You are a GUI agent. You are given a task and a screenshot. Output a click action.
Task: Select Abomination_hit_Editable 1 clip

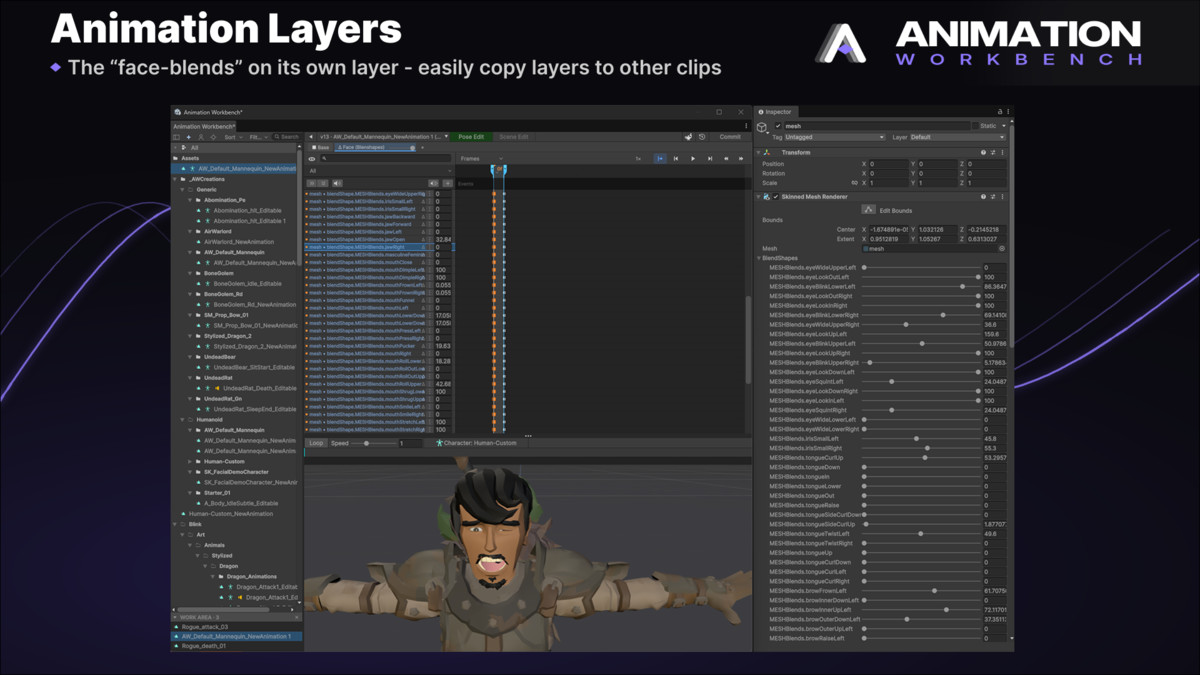point(250,221)
